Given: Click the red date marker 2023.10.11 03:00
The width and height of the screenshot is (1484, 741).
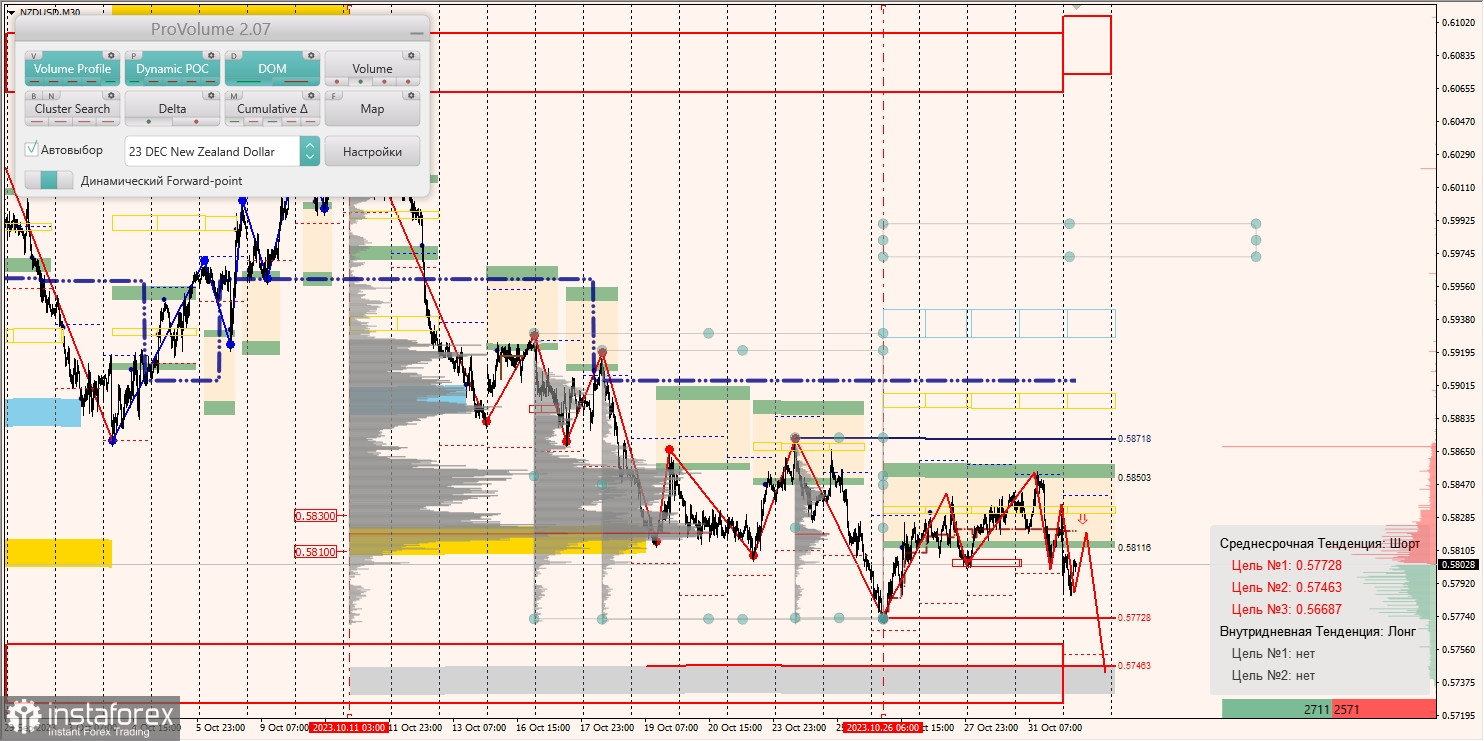Looking at the screenshot, I should click(348, 728).
